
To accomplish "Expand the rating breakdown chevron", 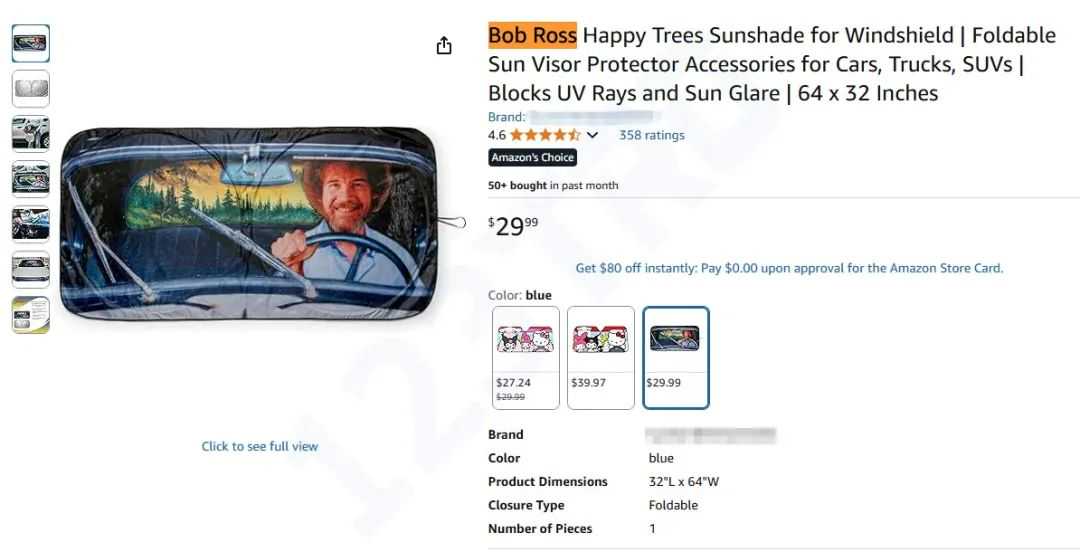I will 593,135.
